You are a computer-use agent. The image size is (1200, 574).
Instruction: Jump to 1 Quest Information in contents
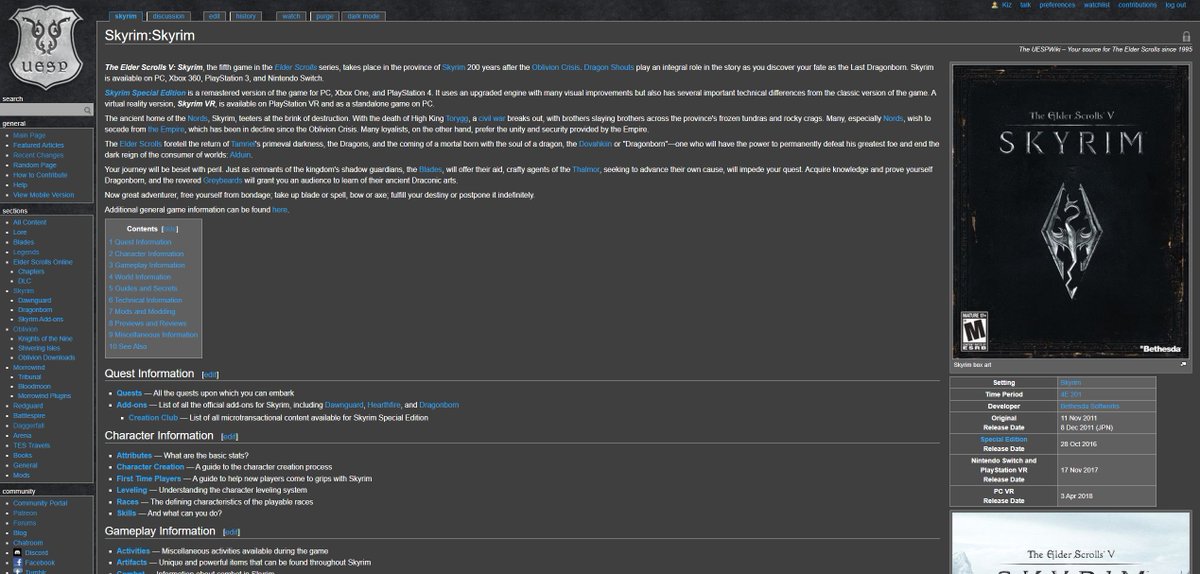(x=140, y=242)
